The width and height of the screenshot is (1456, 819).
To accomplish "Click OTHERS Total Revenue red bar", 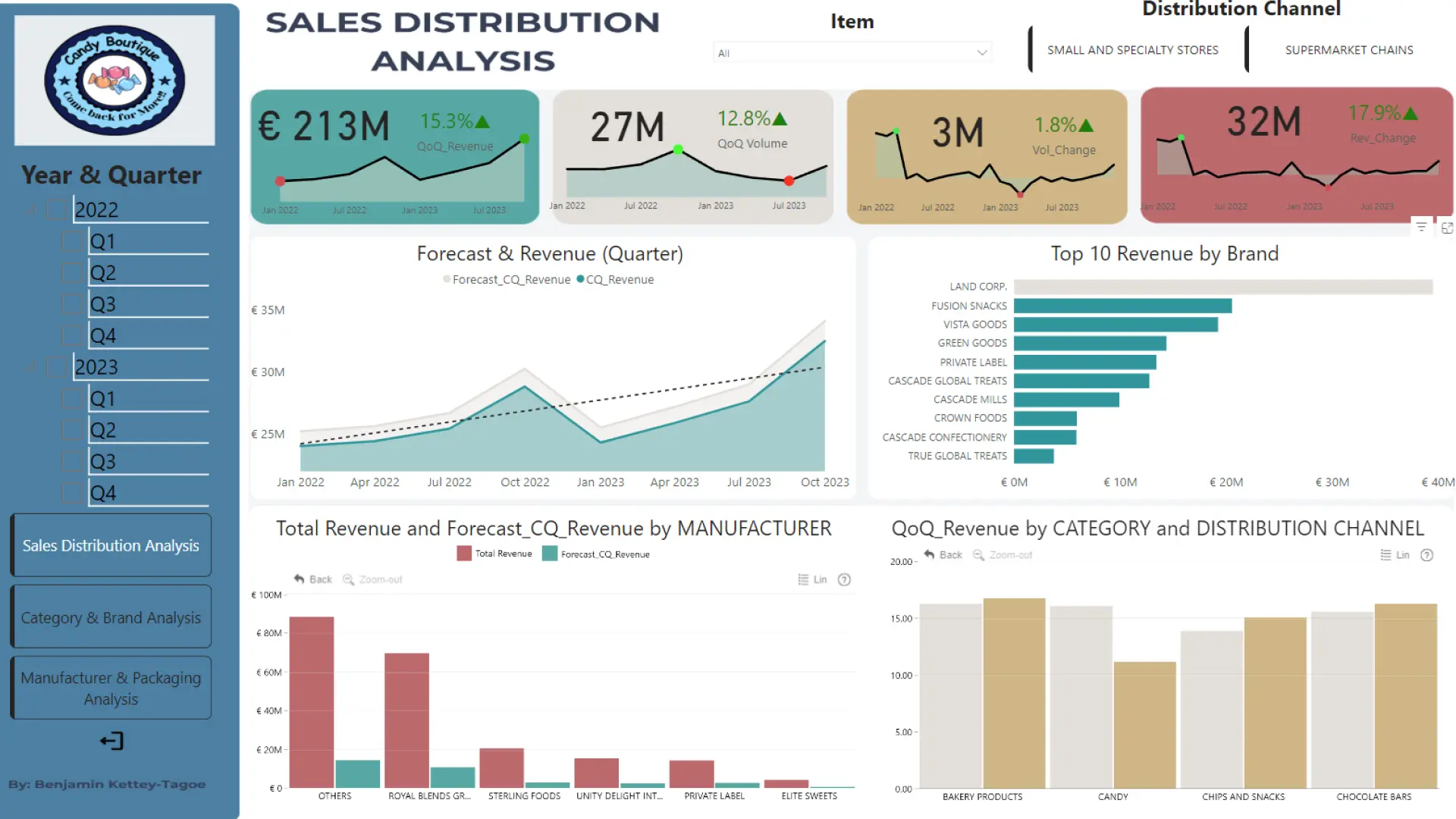I will click(x=312, y=702).
